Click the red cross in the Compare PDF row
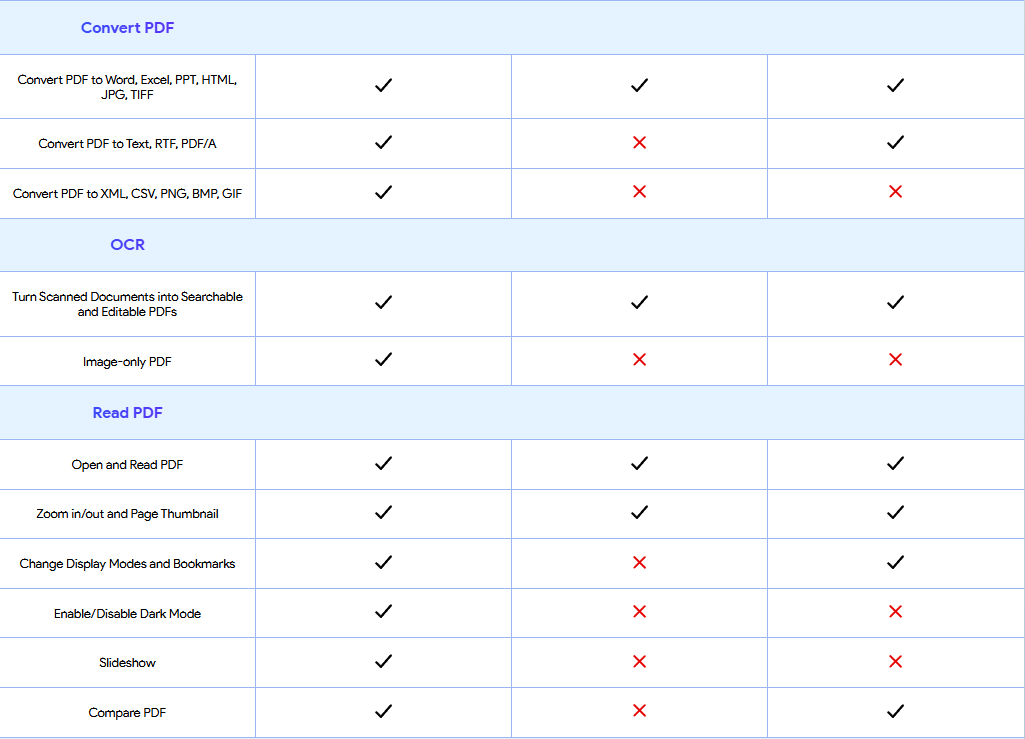The image size is (1025, 739). pyautogui.click(x=639, y=710)
